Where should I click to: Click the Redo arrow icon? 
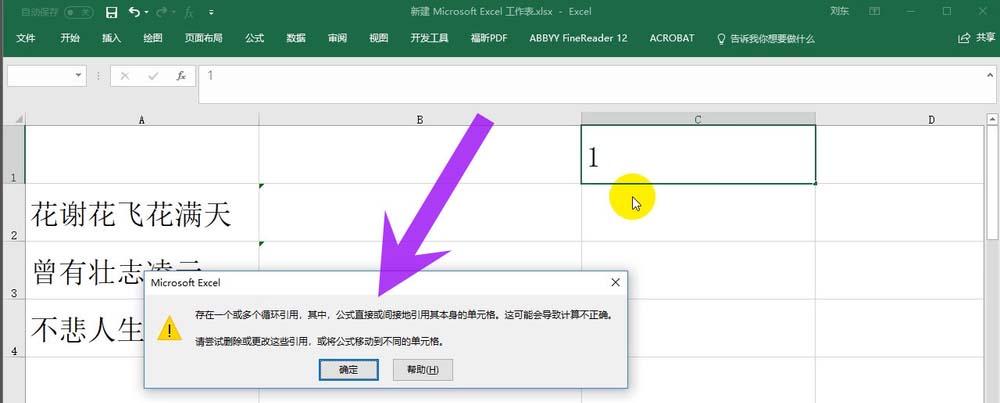click(x=161, y=12)
